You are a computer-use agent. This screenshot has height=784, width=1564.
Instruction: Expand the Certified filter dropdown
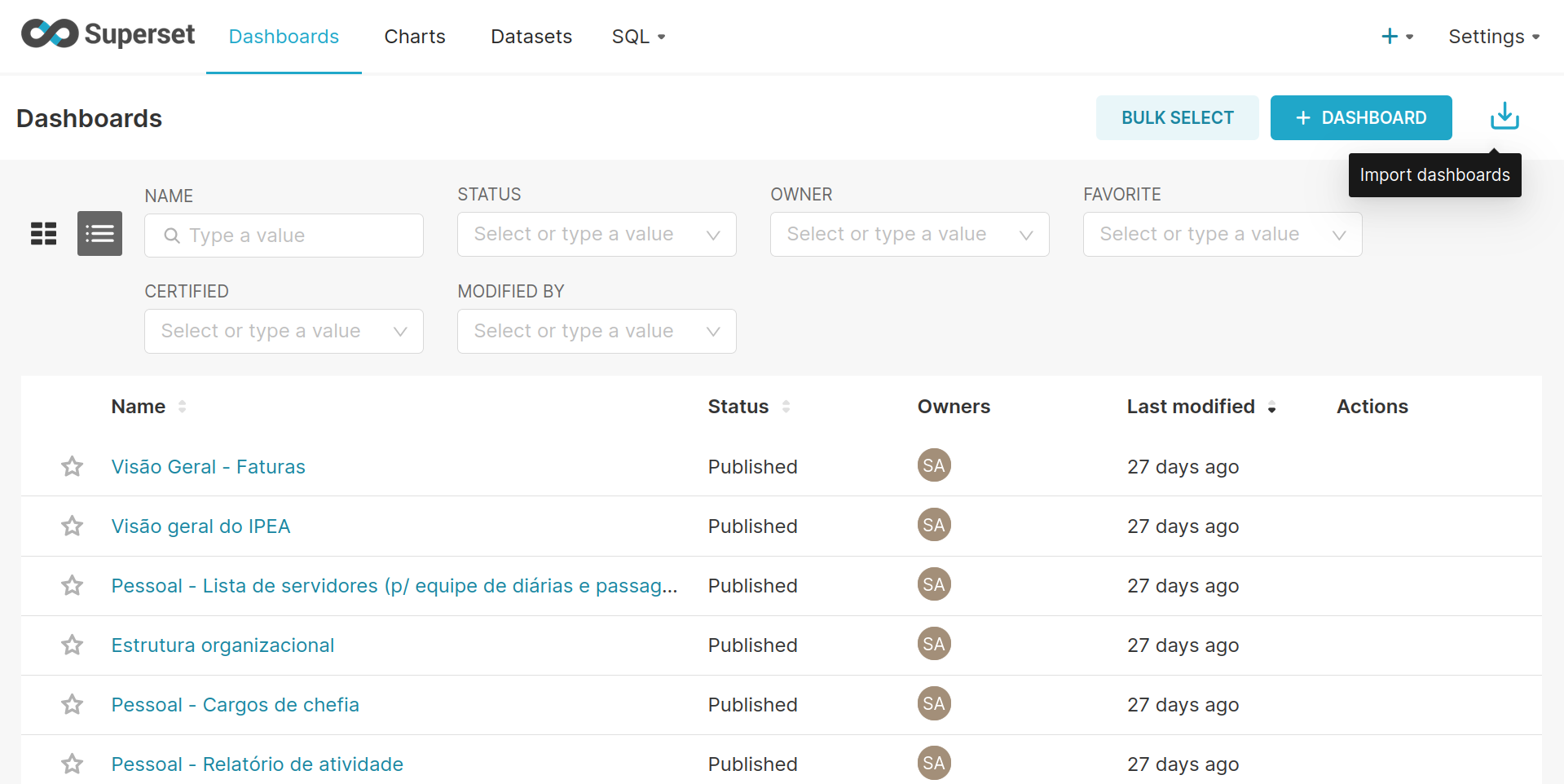click(283, 332)
